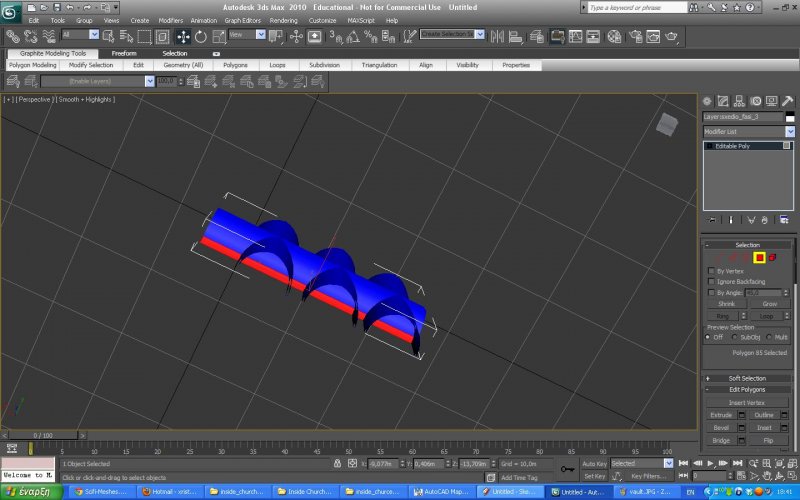
Task: Click the Pin Stack icon
Action: 712,219
